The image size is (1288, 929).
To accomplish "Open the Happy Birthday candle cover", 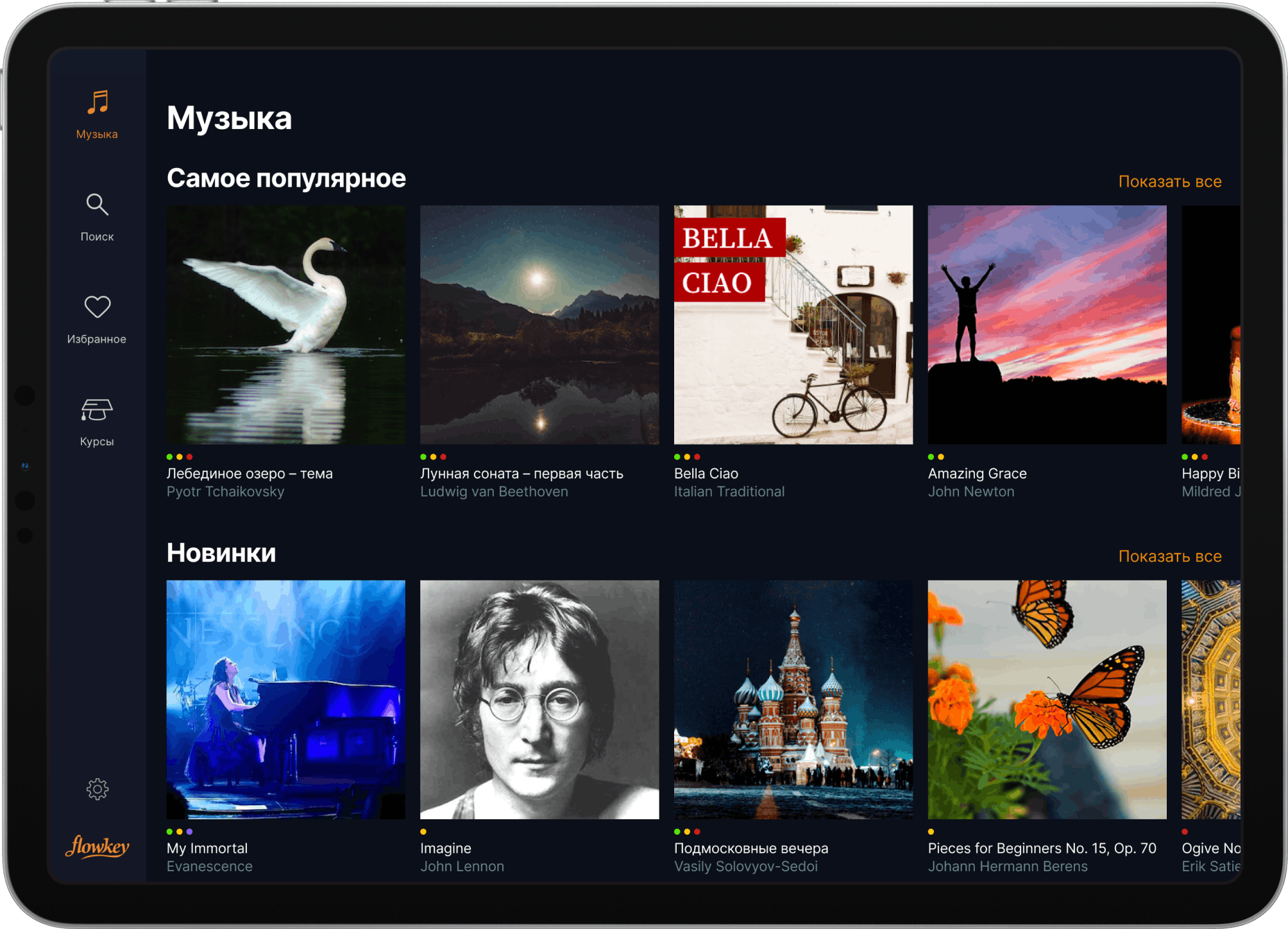I will 1211,325.
